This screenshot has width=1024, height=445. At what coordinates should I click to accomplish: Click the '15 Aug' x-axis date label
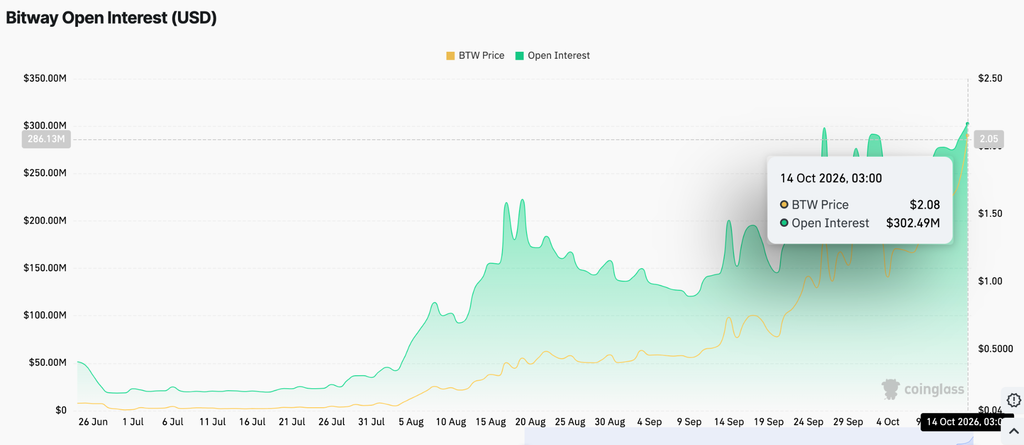click(491, 422)
